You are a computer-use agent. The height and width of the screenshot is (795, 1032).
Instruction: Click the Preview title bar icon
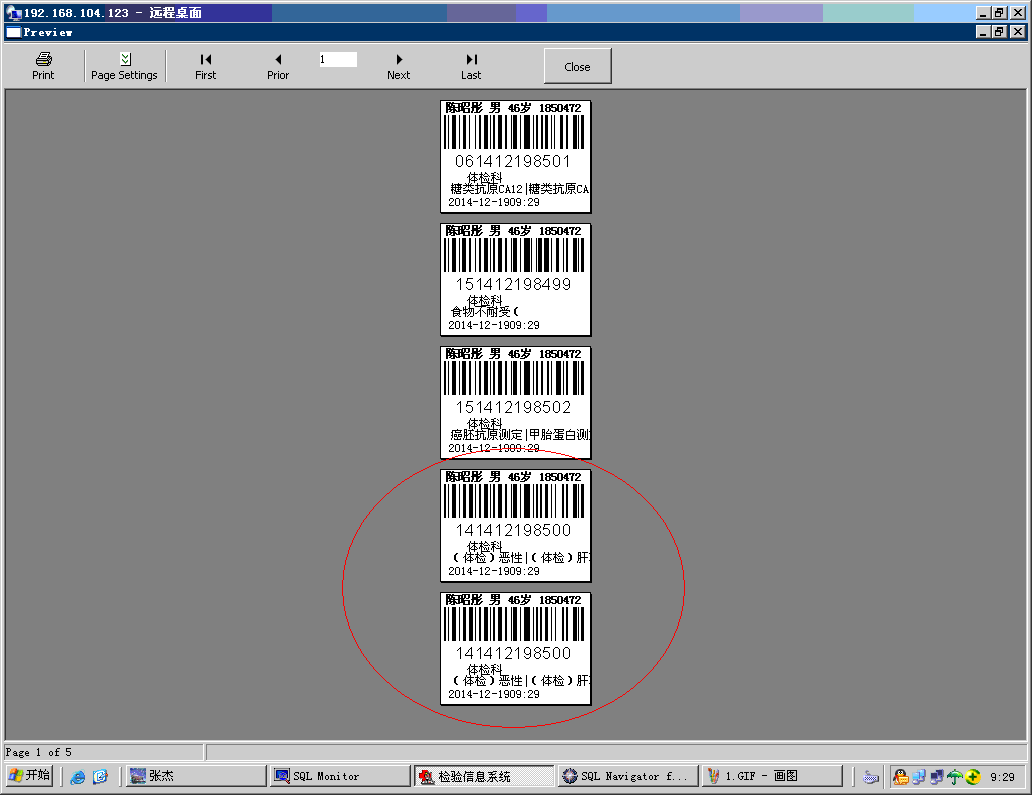14,32
